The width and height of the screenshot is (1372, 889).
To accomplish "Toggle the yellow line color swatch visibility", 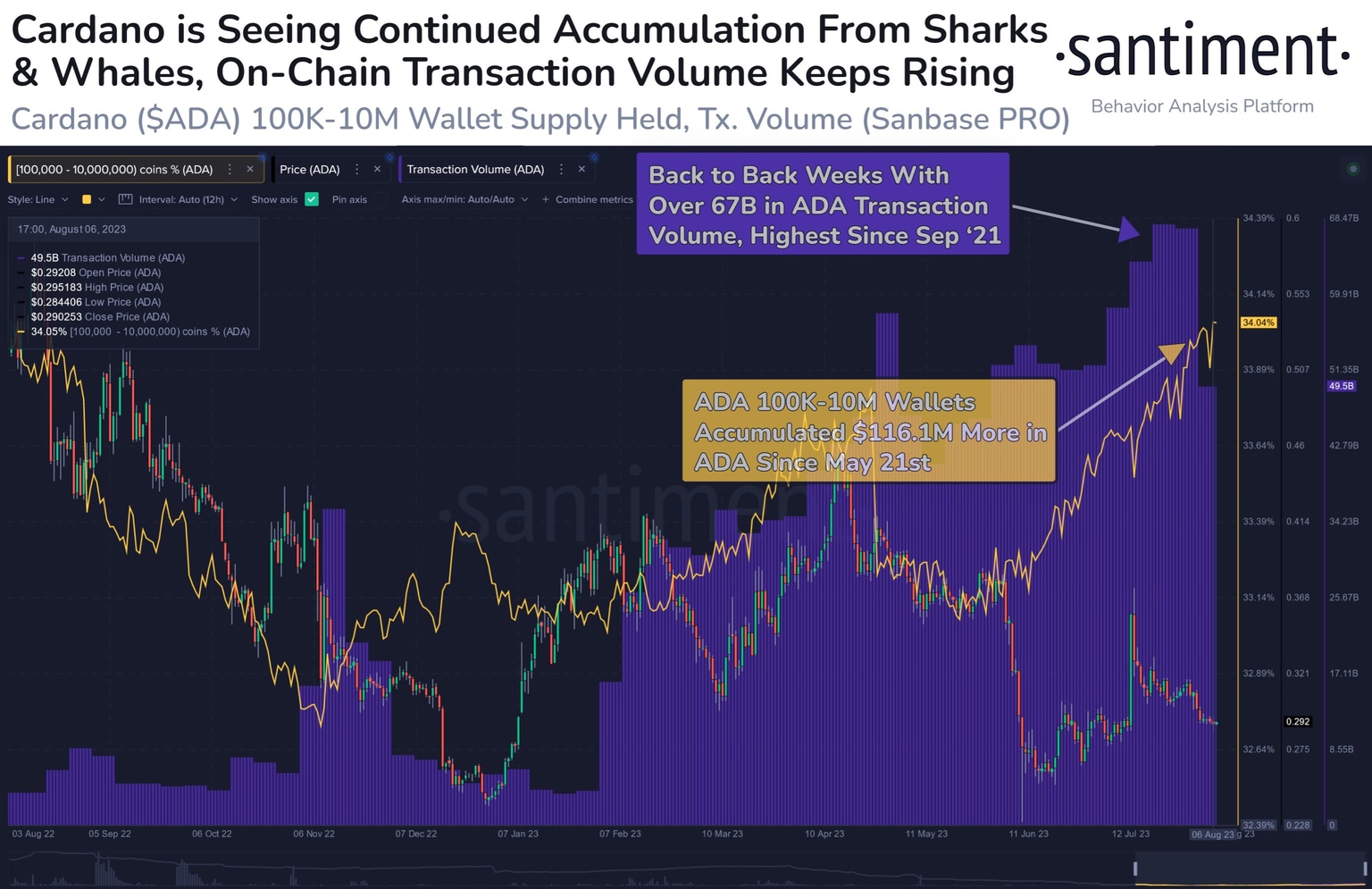I will [x=87, y=199].
